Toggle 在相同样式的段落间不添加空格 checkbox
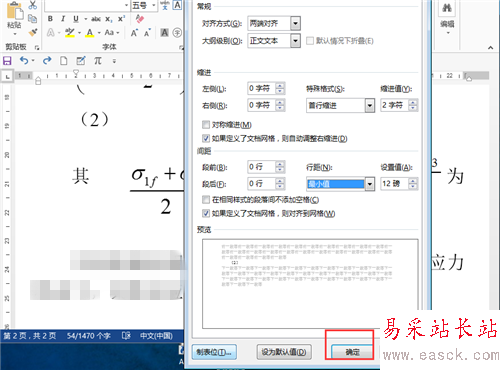The height and width of the screenshot is (370, 500). pyautogui.click(x=206, y=200)
